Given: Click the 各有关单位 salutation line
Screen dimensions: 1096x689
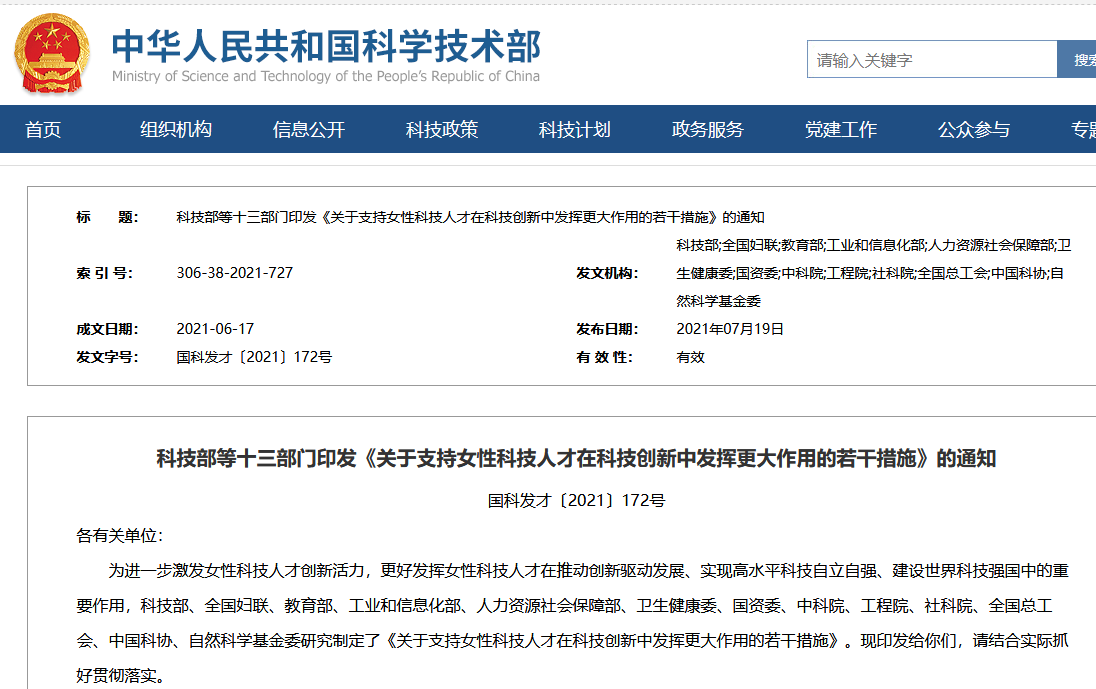Looking at the screenshot, I should (119, 536).
